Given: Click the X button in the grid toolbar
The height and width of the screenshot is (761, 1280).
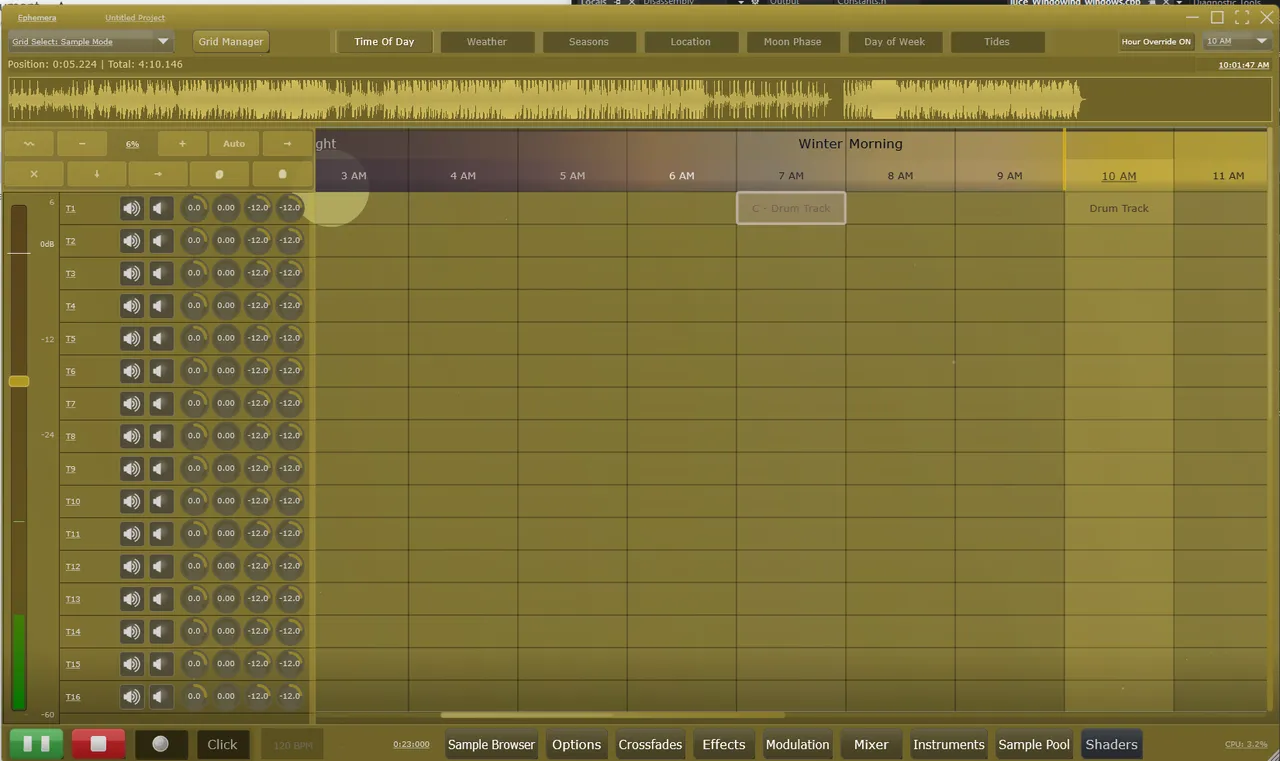Looking at the screenshot, I should (34, 174).
